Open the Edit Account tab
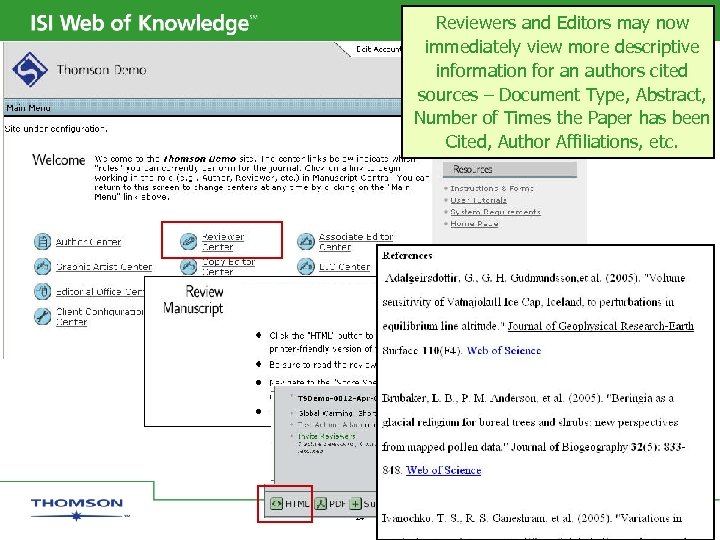720x540 pixels. (x=378, y=49)
